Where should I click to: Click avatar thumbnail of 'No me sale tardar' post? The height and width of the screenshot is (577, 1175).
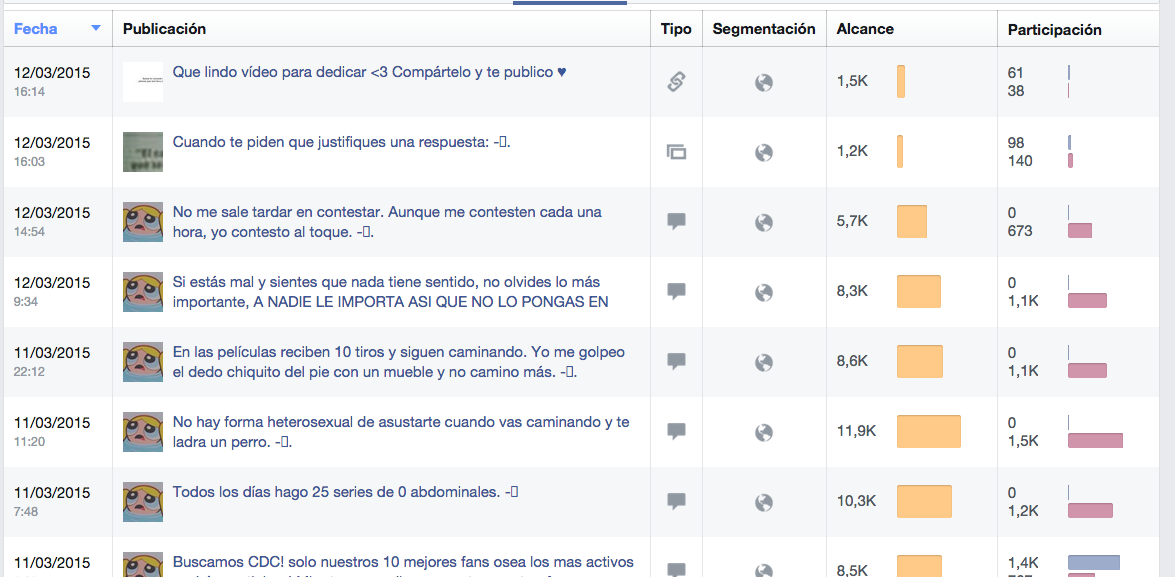pos(143,222)
